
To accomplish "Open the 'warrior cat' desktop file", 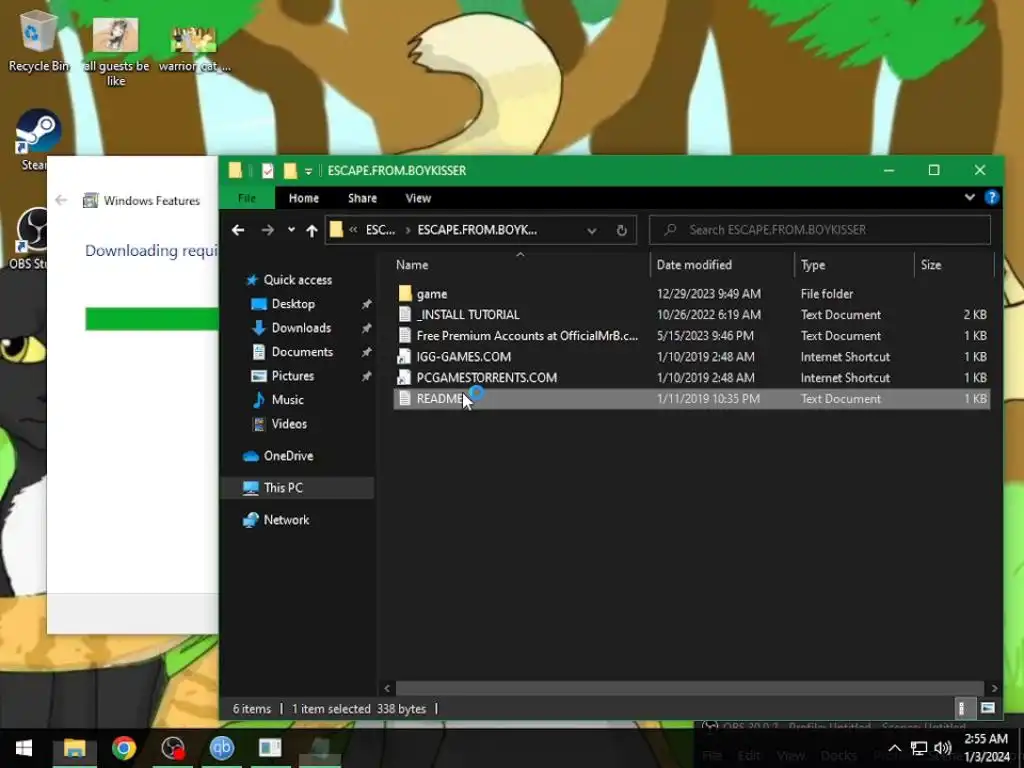I will point(194,49).
